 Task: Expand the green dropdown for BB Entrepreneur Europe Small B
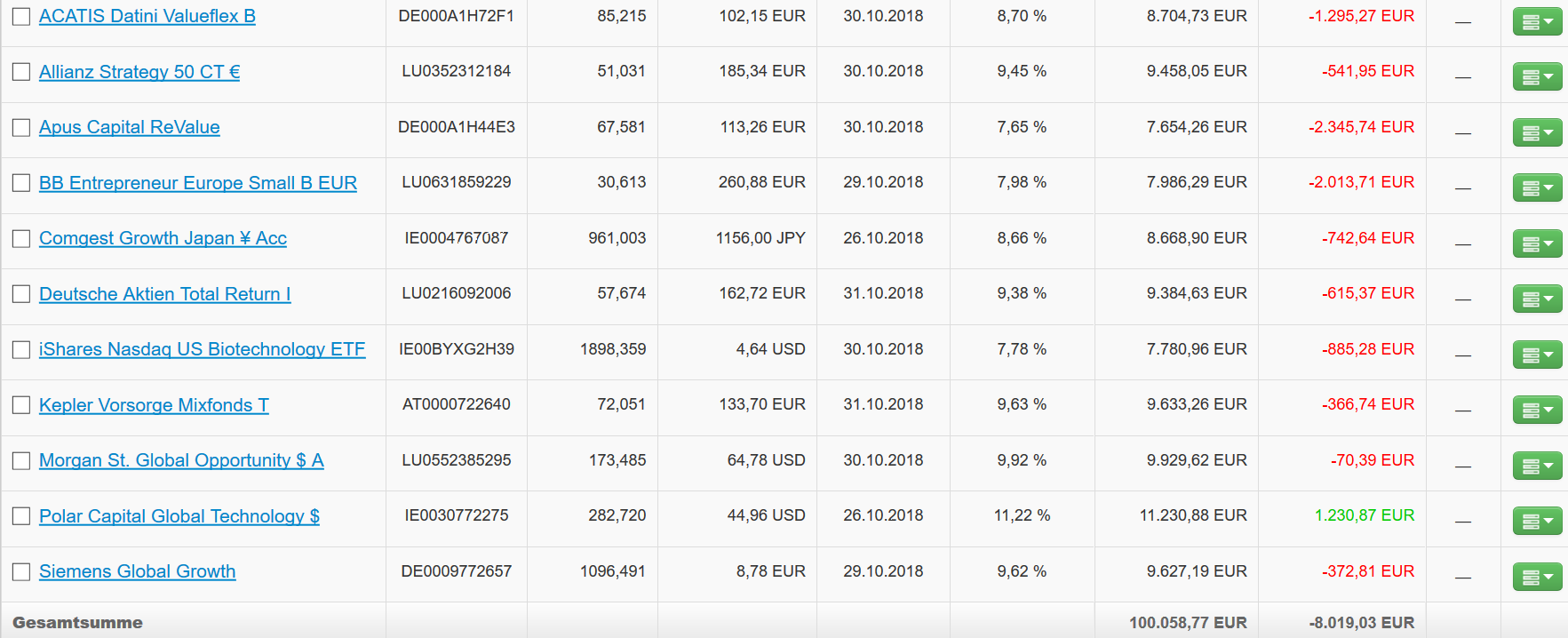(1537, 188)
